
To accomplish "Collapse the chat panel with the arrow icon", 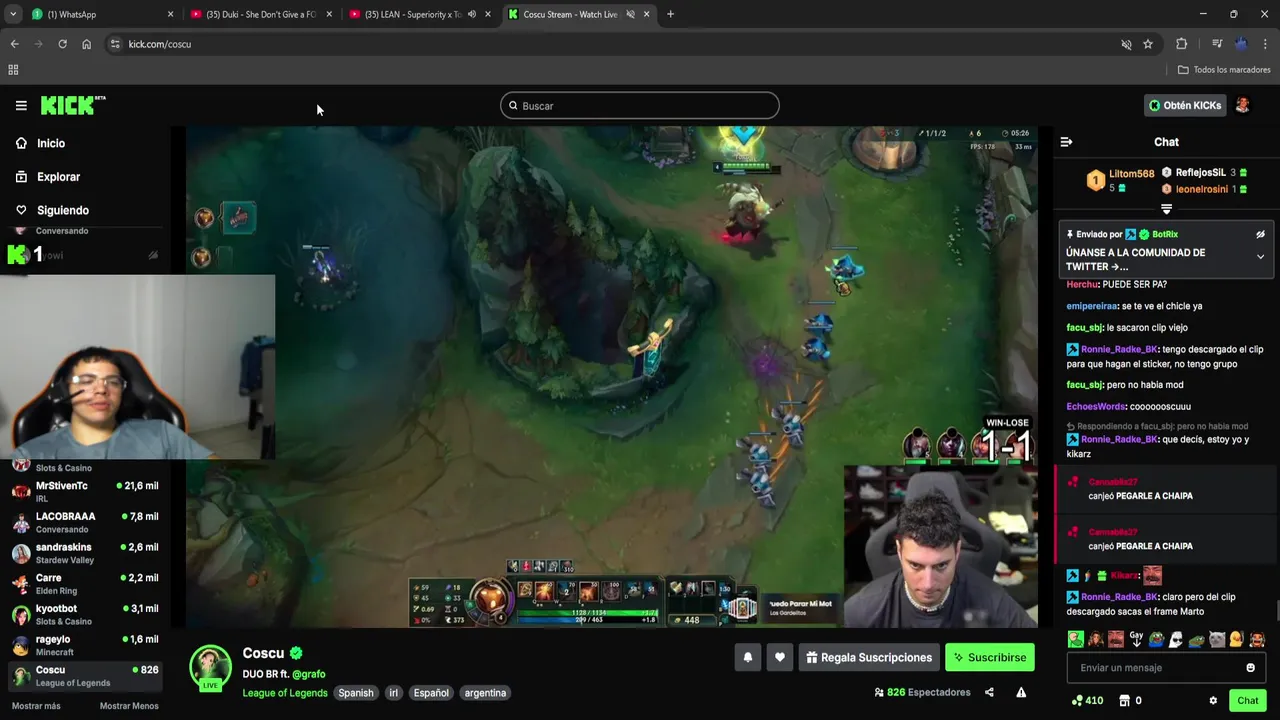I will pyautogui.click(x=1066, y=142).
